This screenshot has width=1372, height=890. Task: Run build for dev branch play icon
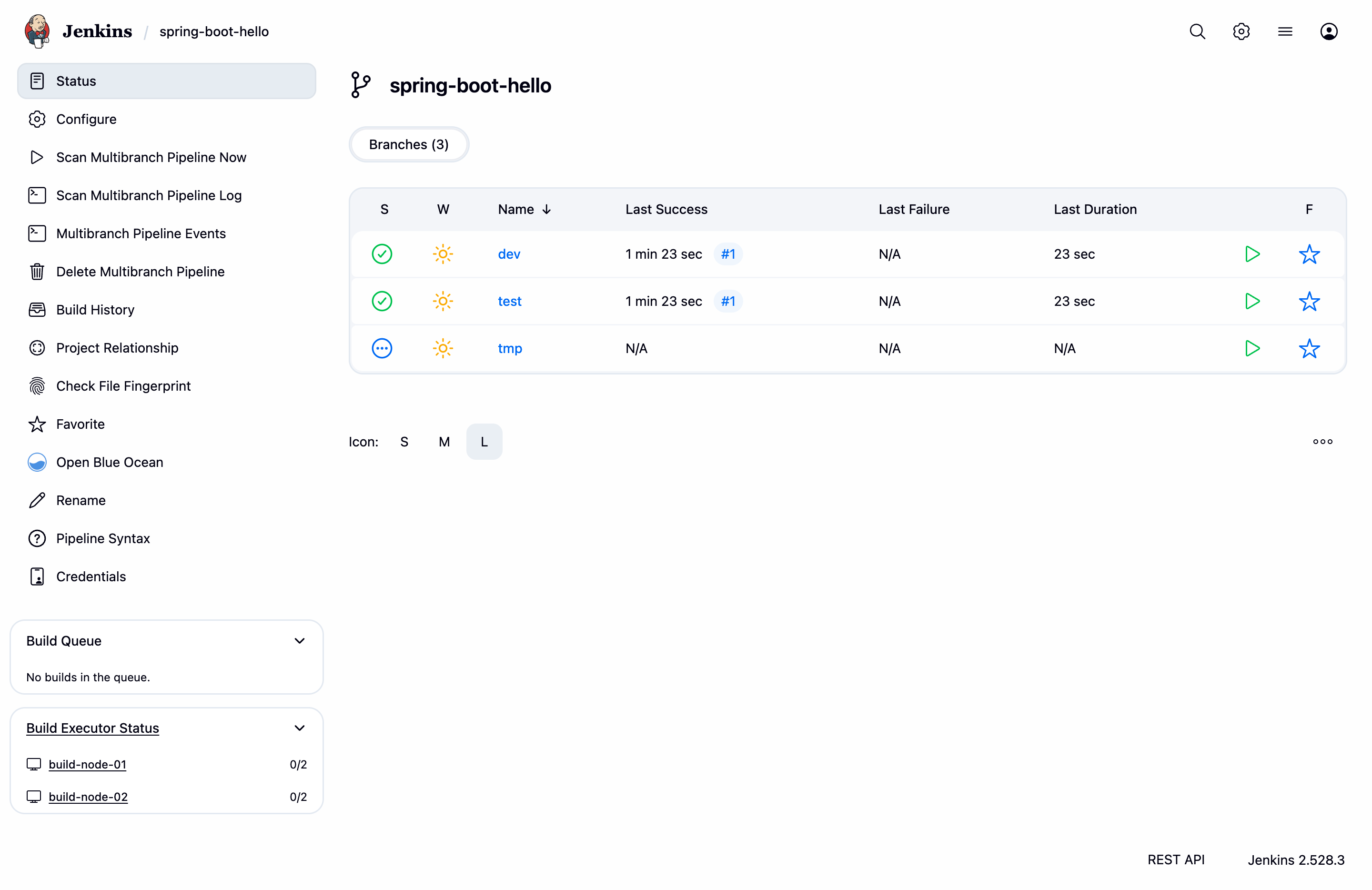click(x=1251, y=253)
